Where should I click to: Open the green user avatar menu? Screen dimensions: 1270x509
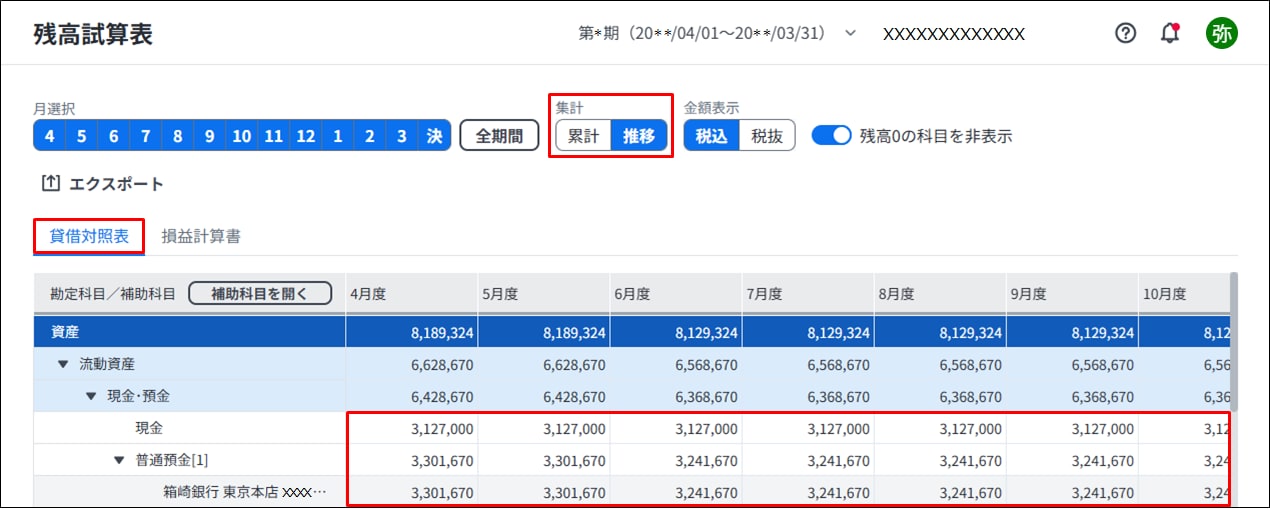point(1221,33)
